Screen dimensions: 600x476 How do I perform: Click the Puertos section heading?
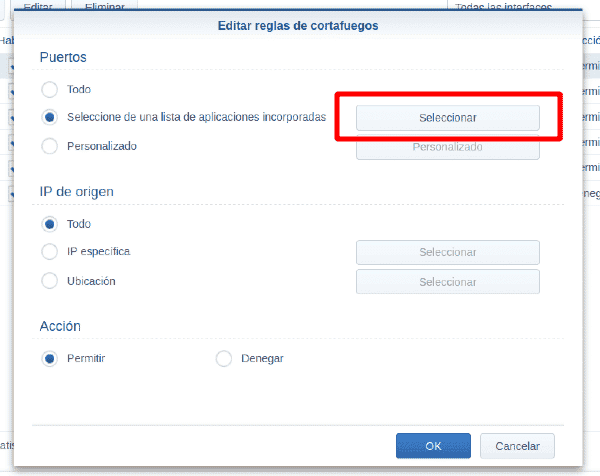coord(63,57)
